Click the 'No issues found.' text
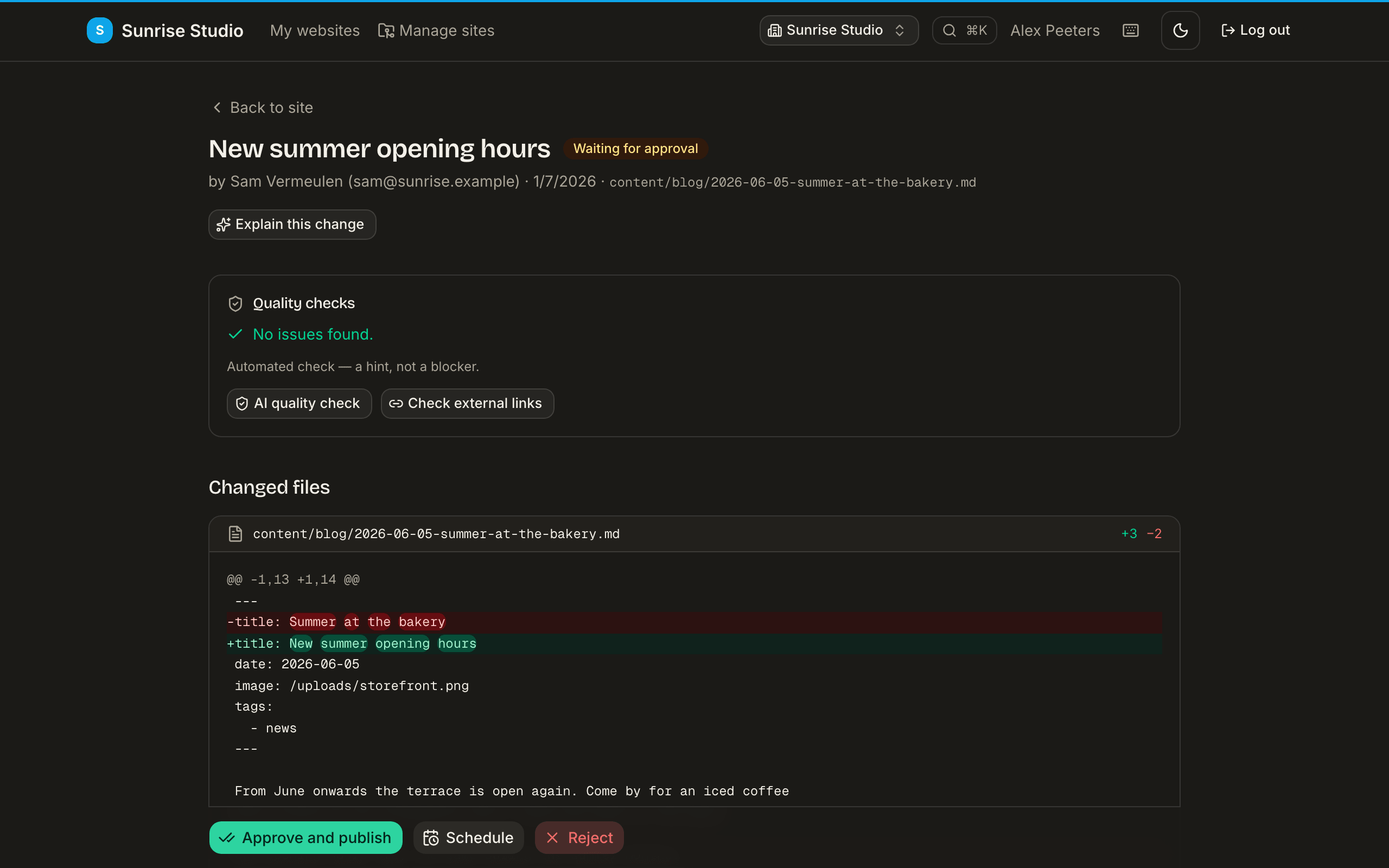The height and width of the screenshot is (868, 1389). [x=313, y=334]
